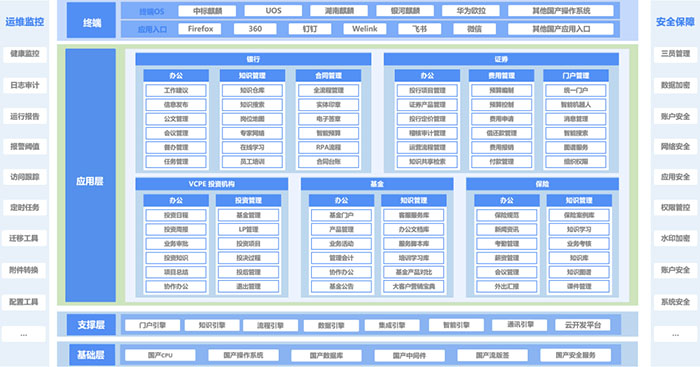This screenshot has width=700, height=367.
Task: Select the LP管理 item under 投资管理
Action: [248, 229]
